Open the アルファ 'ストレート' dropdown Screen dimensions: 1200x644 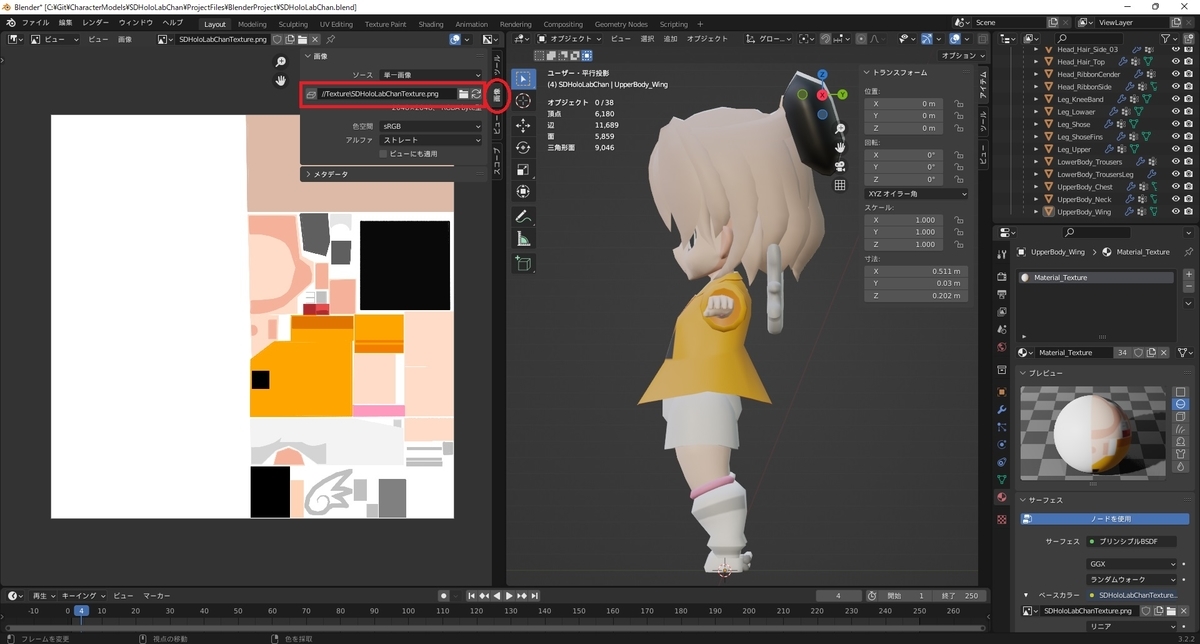430,141
